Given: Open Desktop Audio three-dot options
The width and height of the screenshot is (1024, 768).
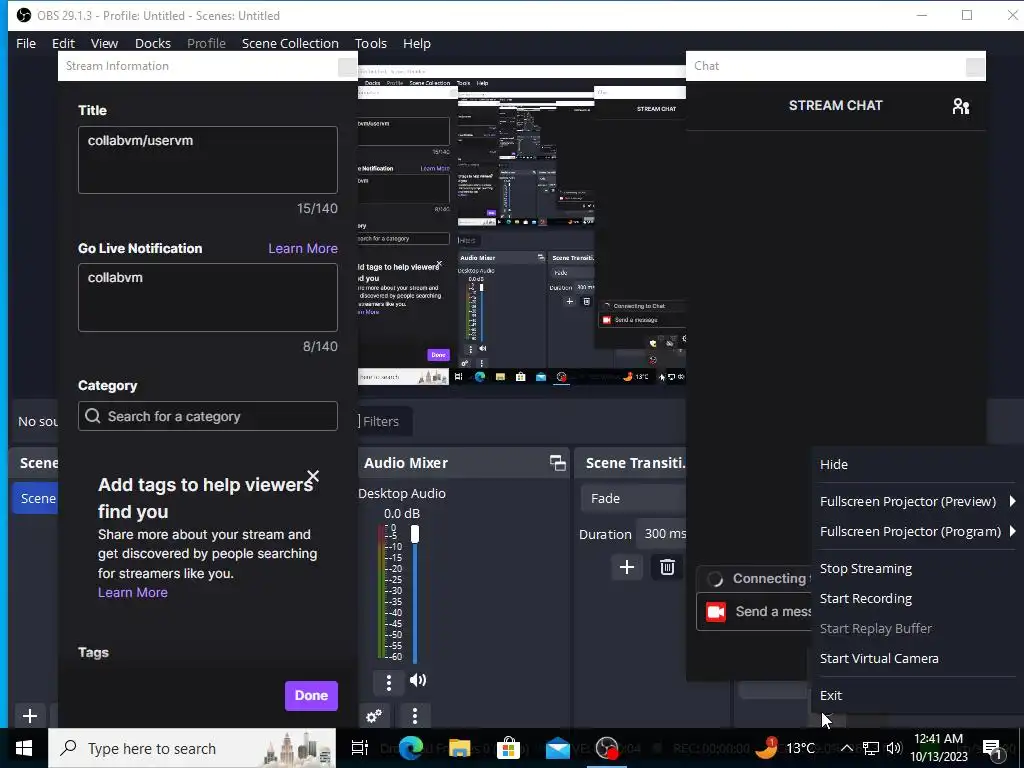Looking at the screenshot, I should 389,682.
